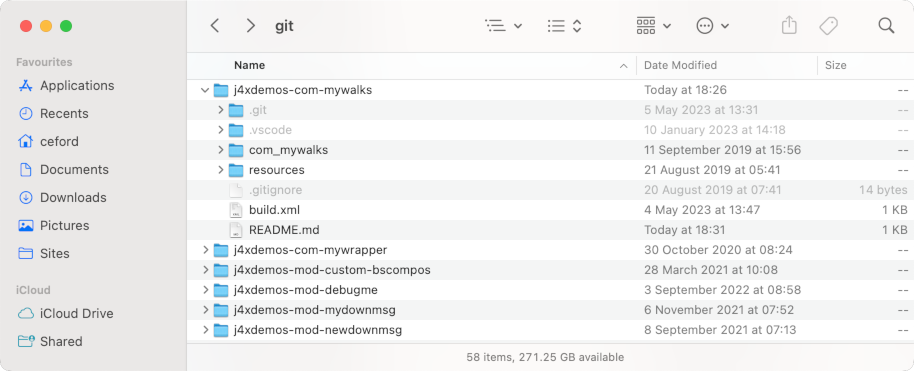The image size is (914, 371).
Task: Select the .git folder icon
Action: [x=235, y=110]
